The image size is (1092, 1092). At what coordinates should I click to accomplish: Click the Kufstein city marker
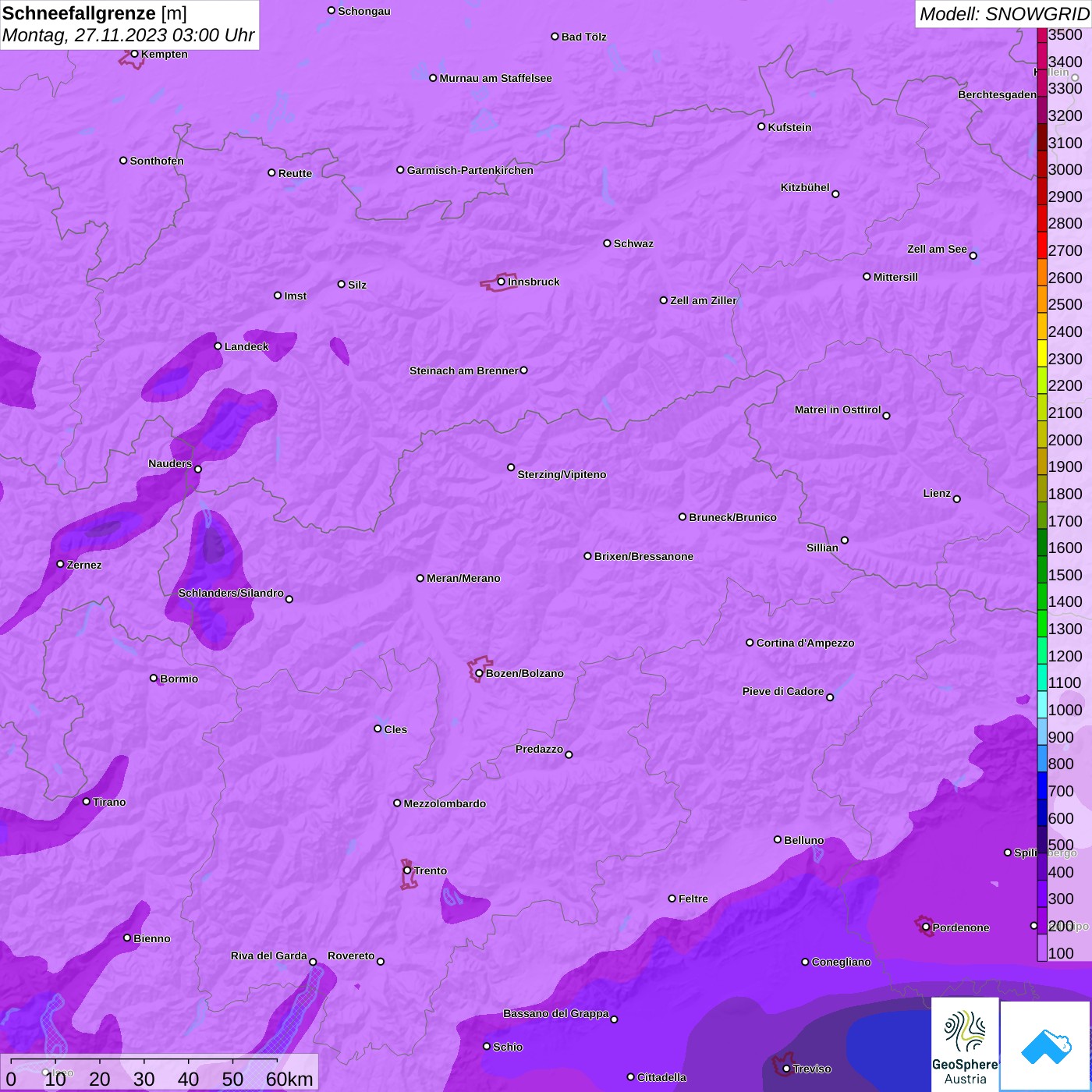[x=761, y=126]
